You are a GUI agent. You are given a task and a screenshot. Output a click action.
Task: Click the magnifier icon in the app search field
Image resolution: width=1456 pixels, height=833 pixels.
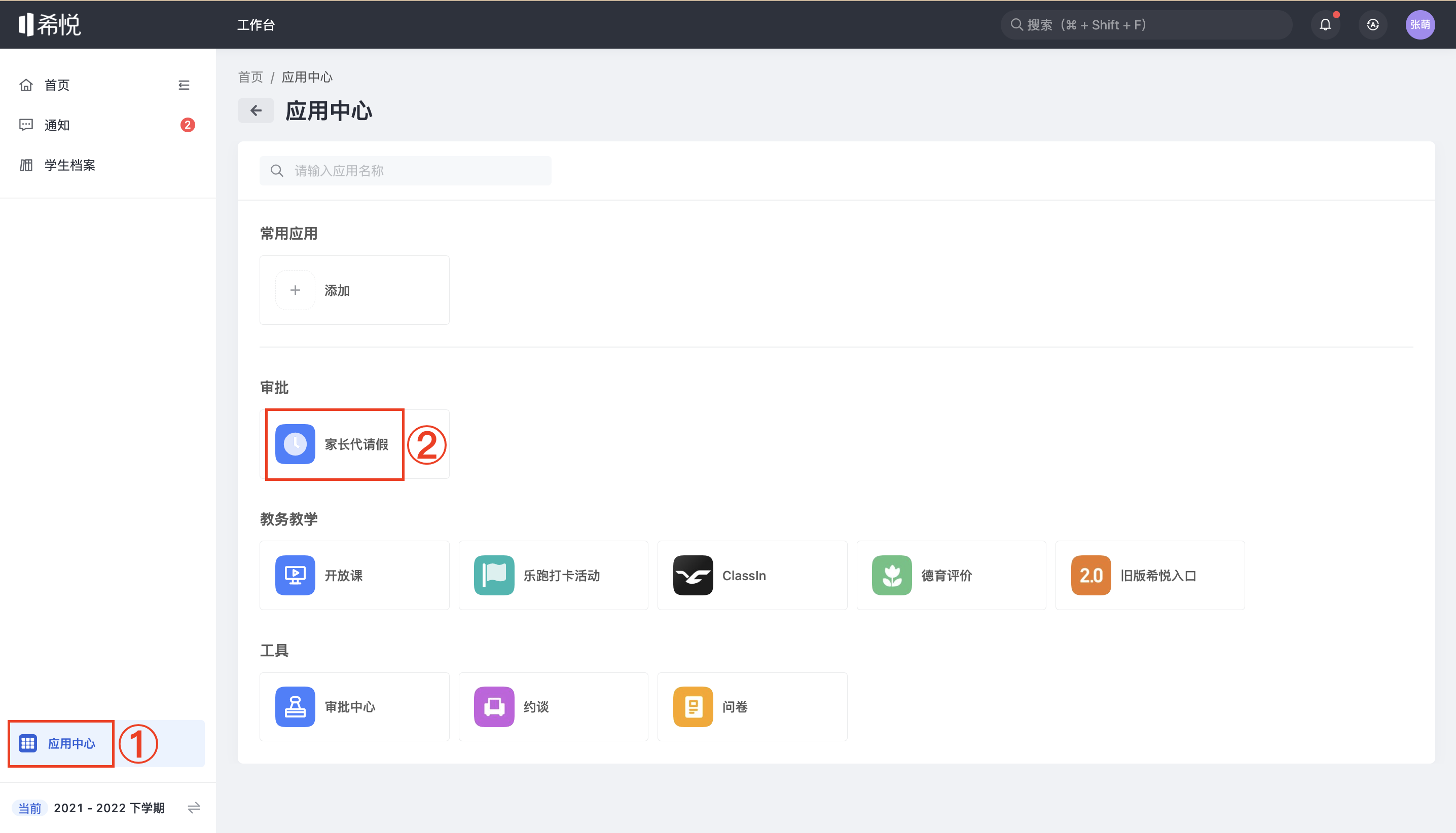(277, 170)
